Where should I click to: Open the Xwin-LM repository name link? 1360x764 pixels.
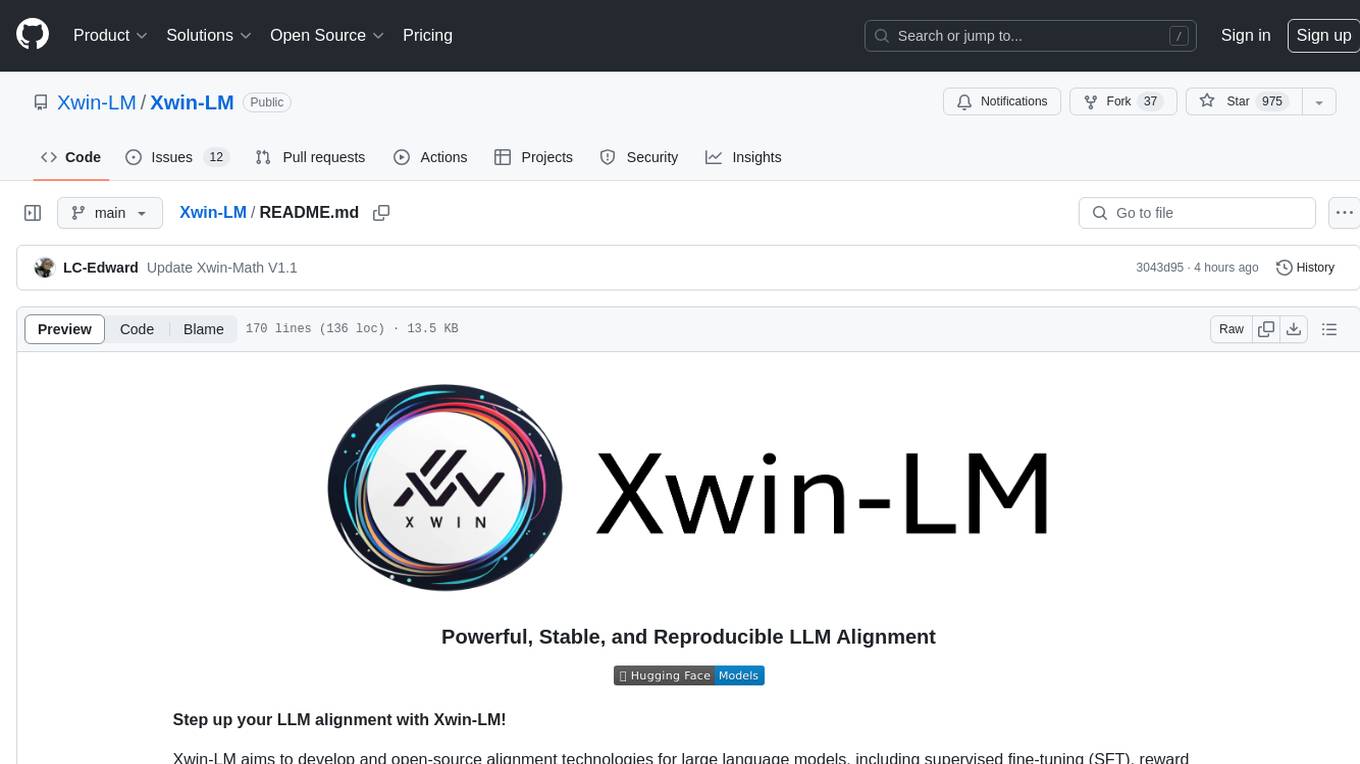pyautogui.click(x=192, y=102)
